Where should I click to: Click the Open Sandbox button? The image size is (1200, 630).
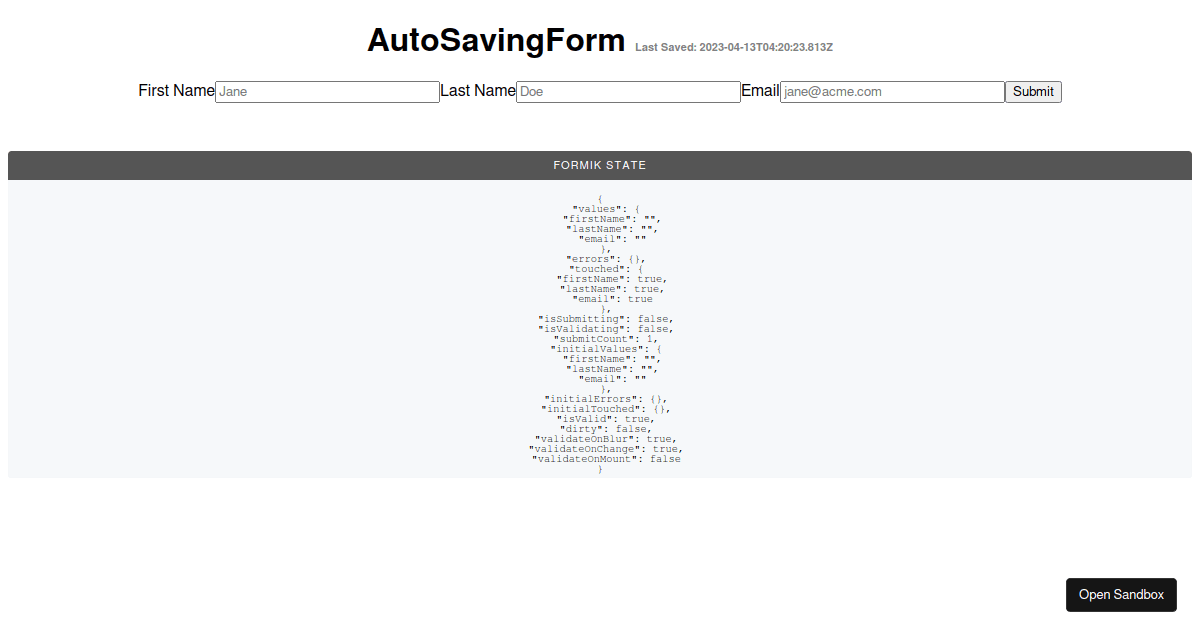point(1121,594)
